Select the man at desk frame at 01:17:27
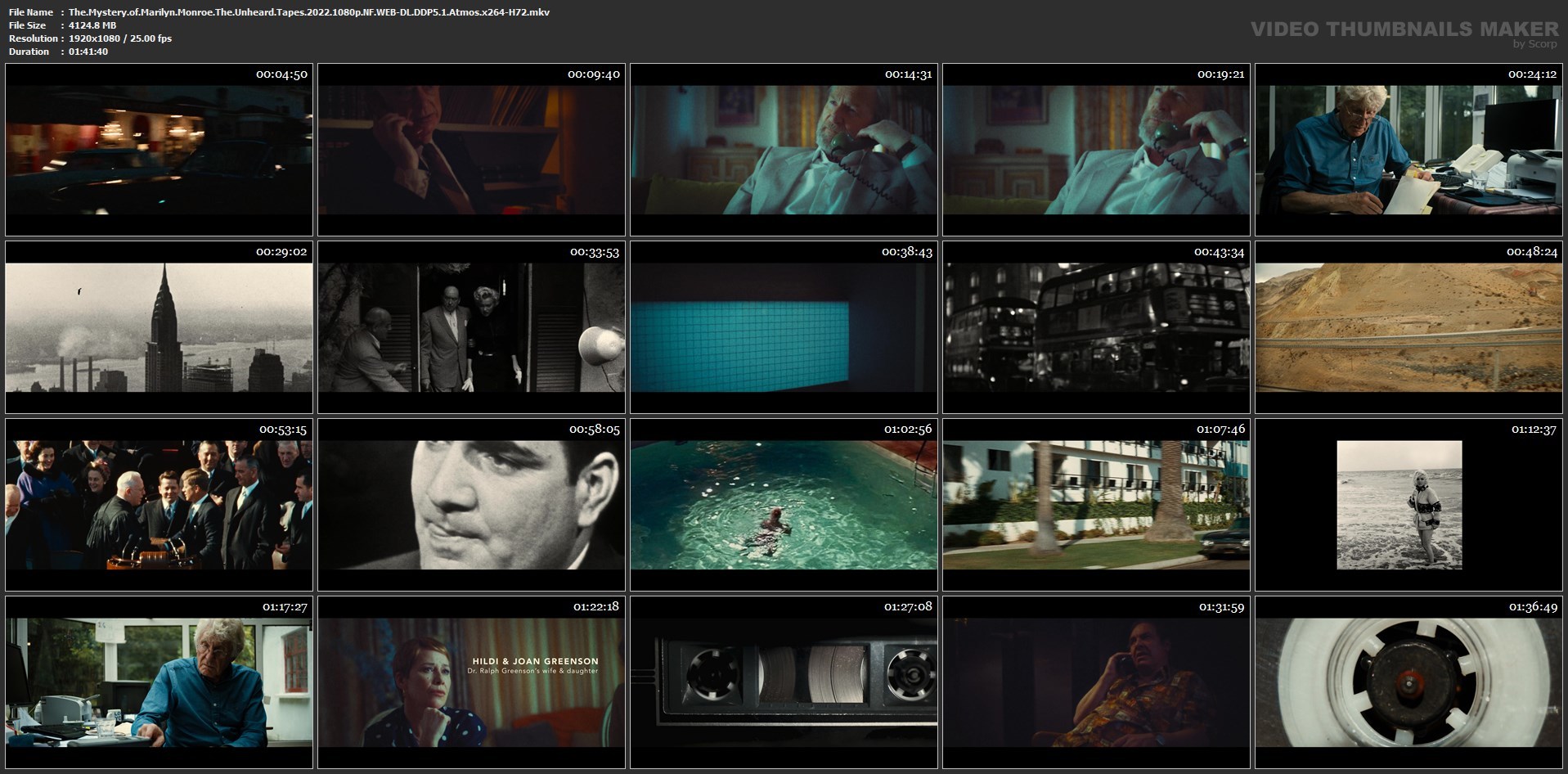 [159, 682]
